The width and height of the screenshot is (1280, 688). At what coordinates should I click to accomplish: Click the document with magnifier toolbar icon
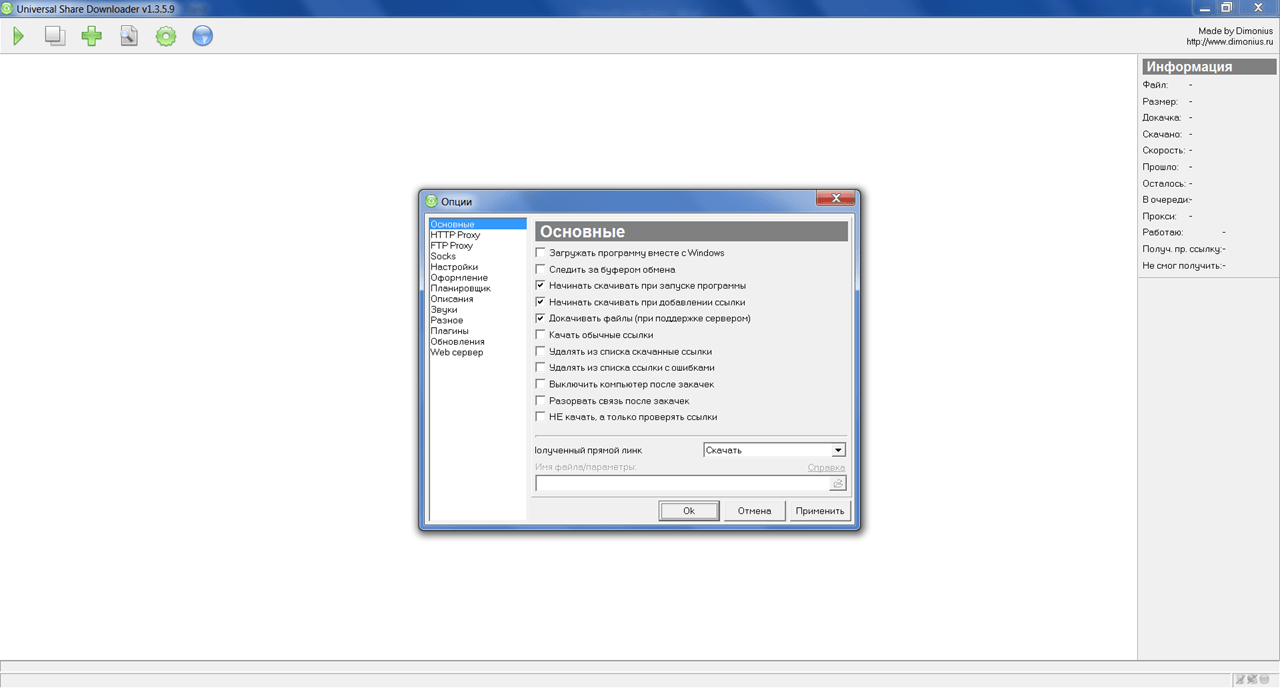coord(129,37)
